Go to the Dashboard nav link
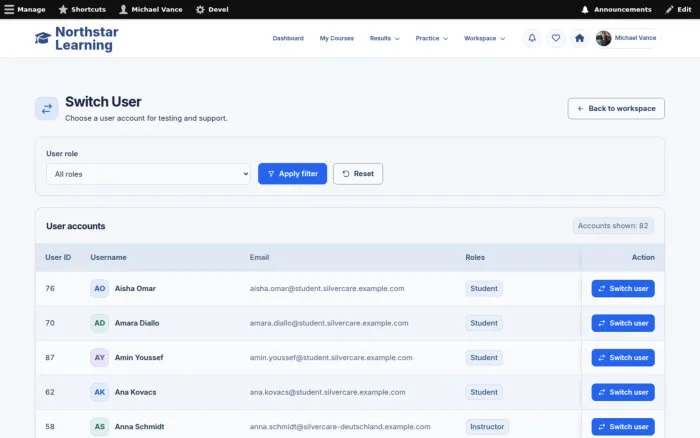Image resolution: width=700 pixels, height=438 pixels. [x=288, y=38]
